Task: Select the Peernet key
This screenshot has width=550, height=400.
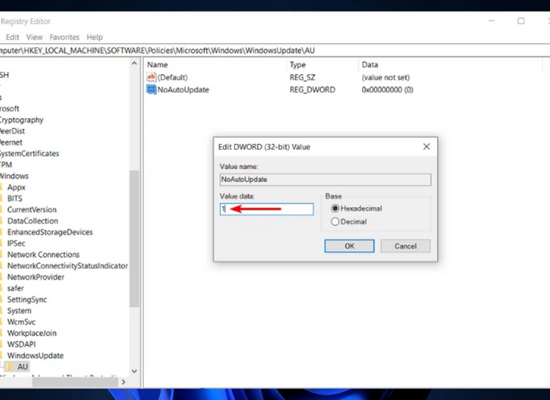Action: pyautogui.click(x=11, y=142)
